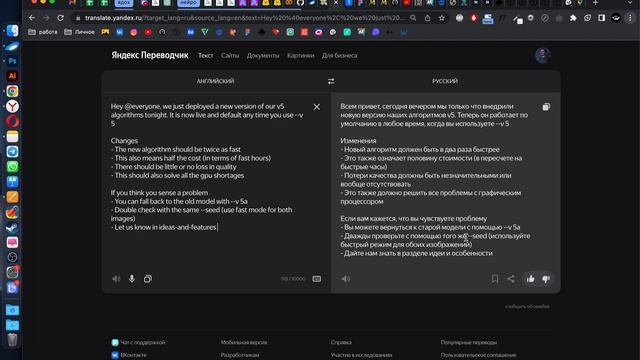640x360 pixels.
Task: Launch Photoshop from the dock
Action: (x=12, y=61)
